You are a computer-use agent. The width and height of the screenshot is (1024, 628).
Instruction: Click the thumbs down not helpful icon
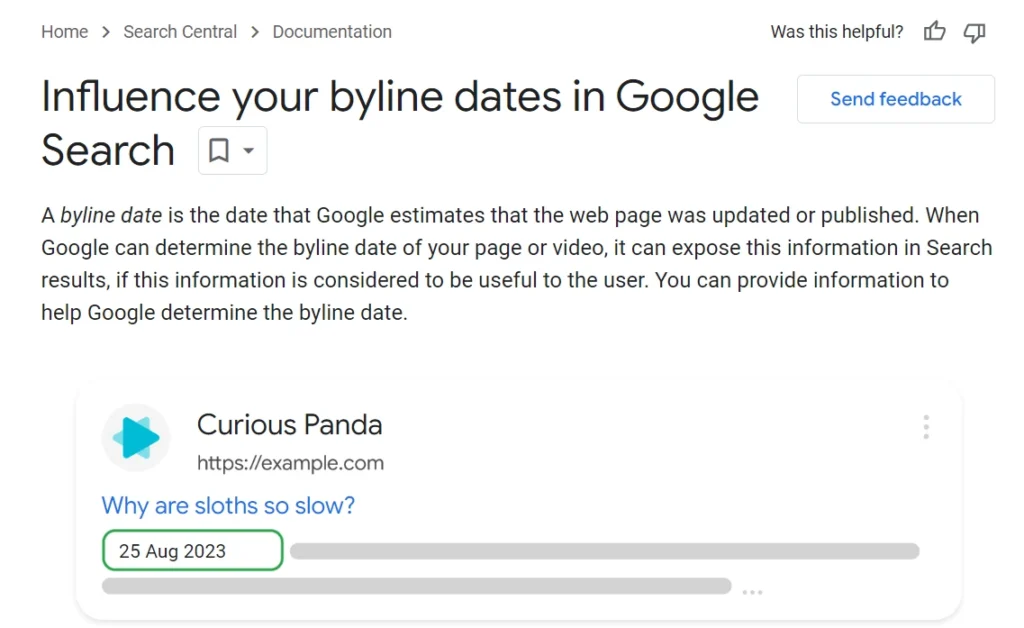tap(974, 32)
